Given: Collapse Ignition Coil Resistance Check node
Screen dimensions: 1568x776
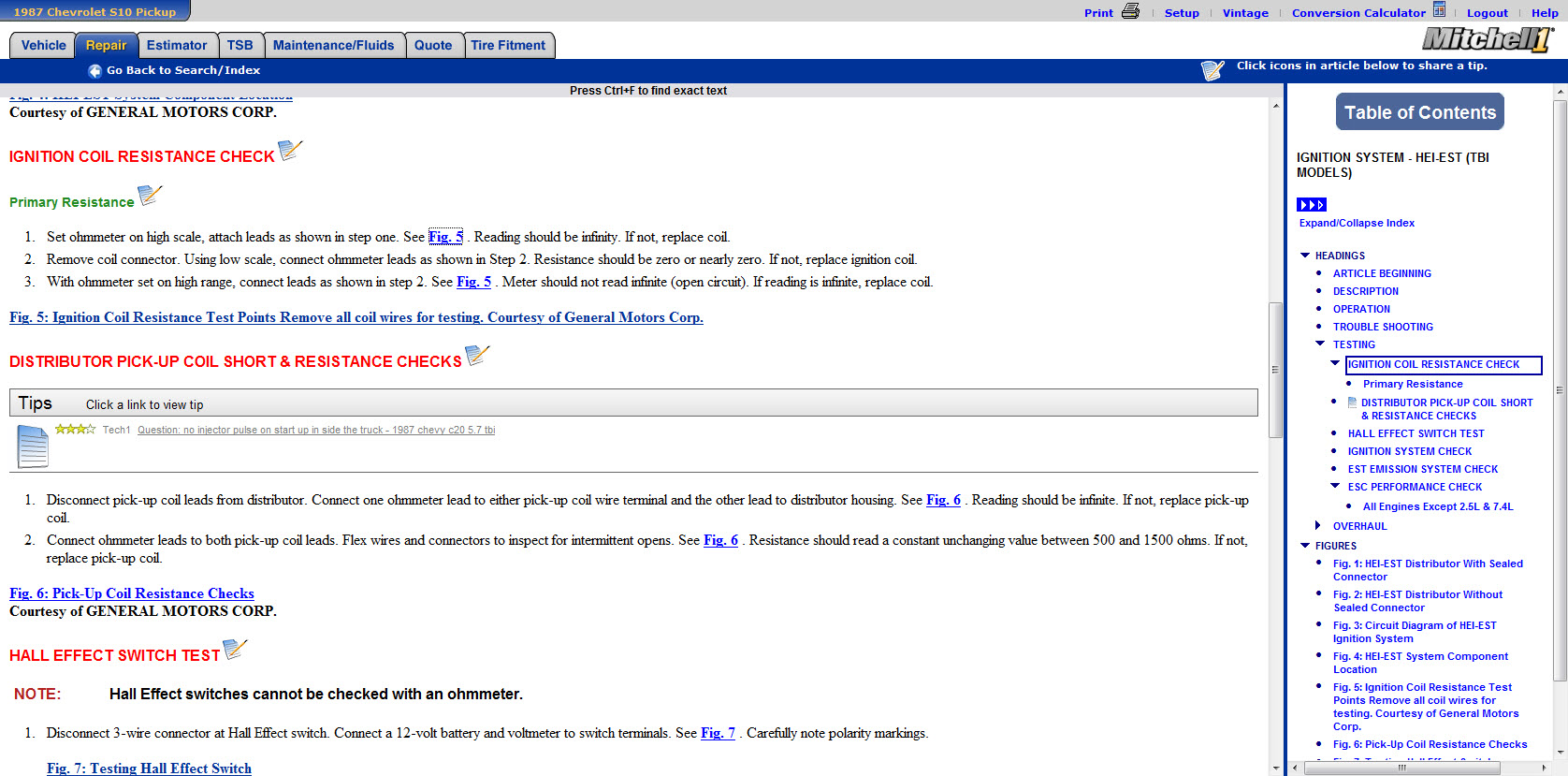Looking at the screenshot, I should click(x=1335, y=363).
